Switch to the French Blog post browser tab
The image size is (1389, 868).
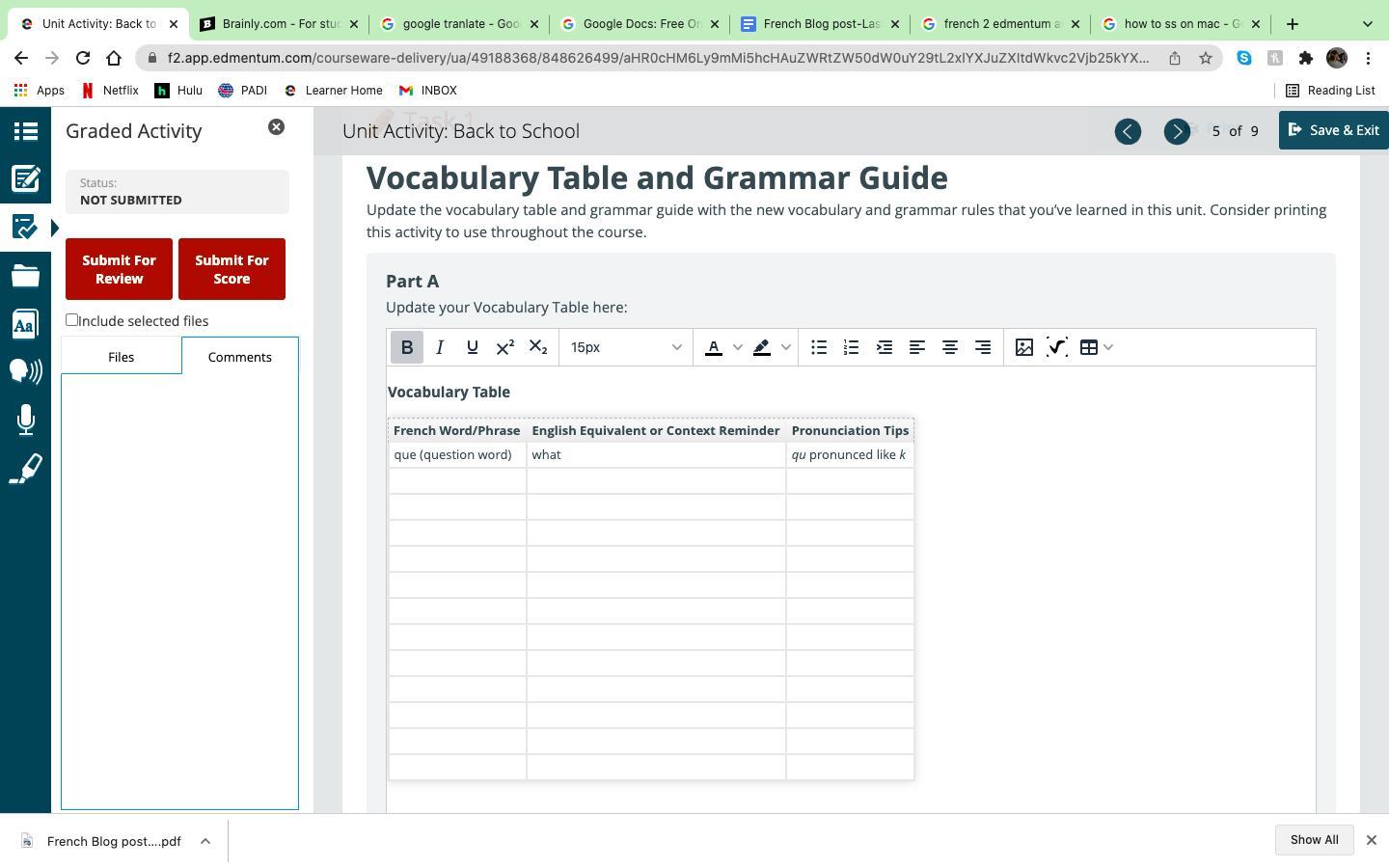[820, 24]
